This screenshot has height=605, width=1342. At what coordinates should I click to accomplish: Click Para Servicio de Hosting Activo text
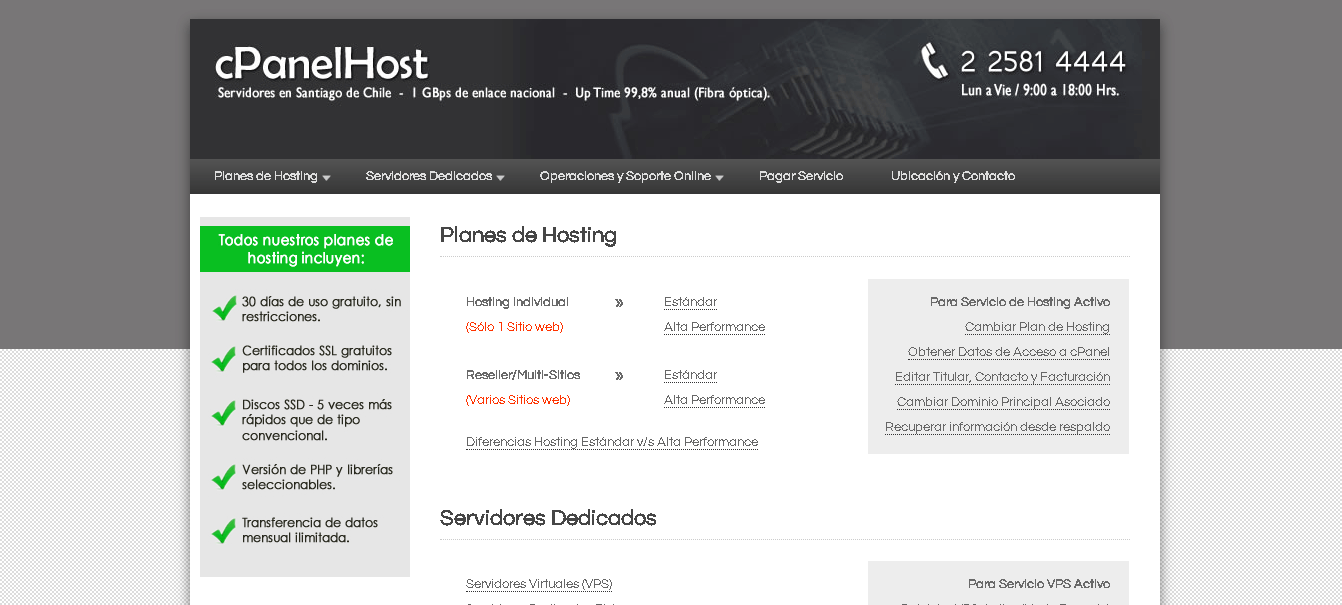coord(1020,302)
